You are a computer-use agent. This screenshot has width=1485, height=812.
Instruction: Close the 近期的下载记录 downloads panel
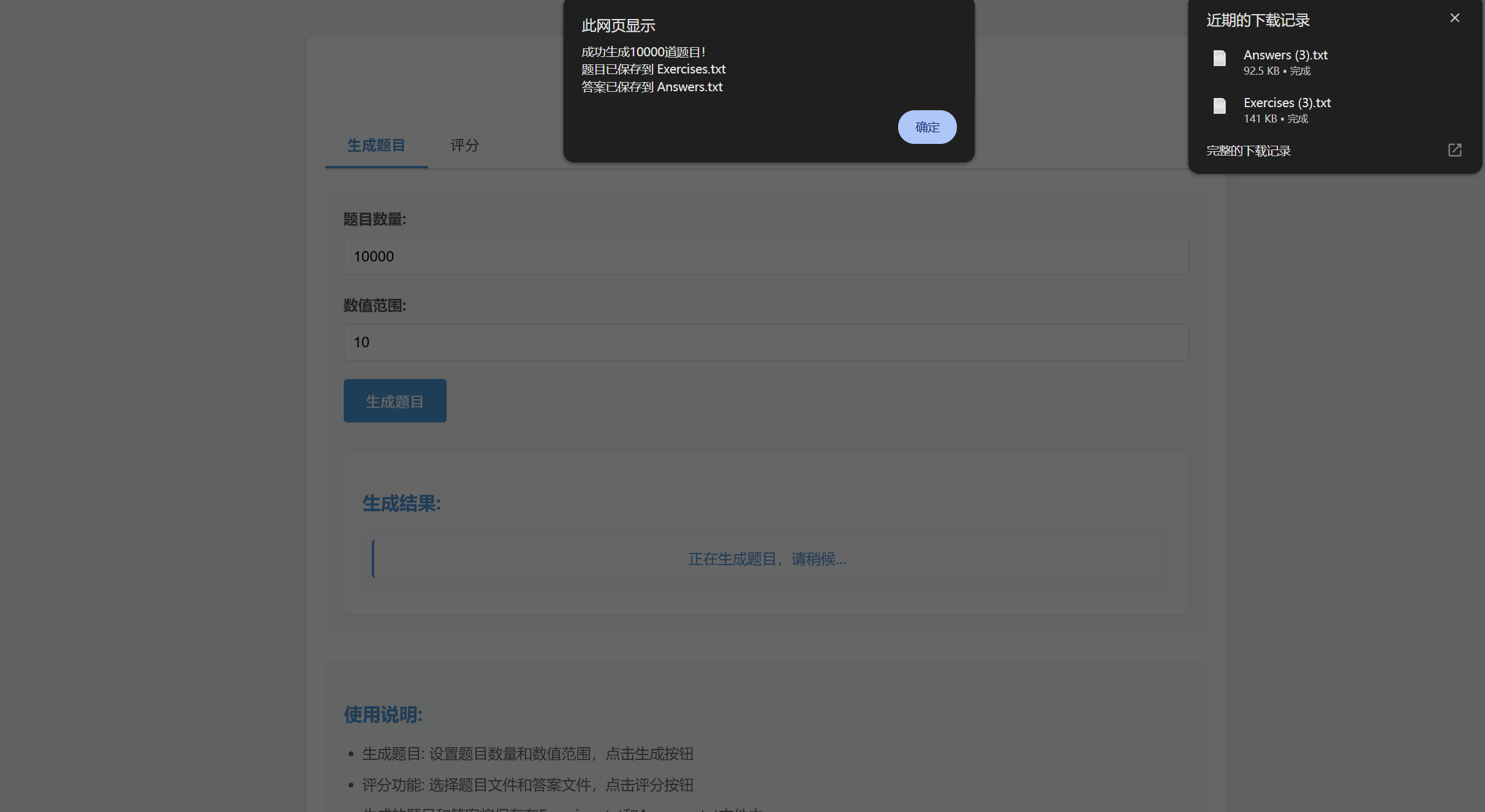coord(1454,18)
